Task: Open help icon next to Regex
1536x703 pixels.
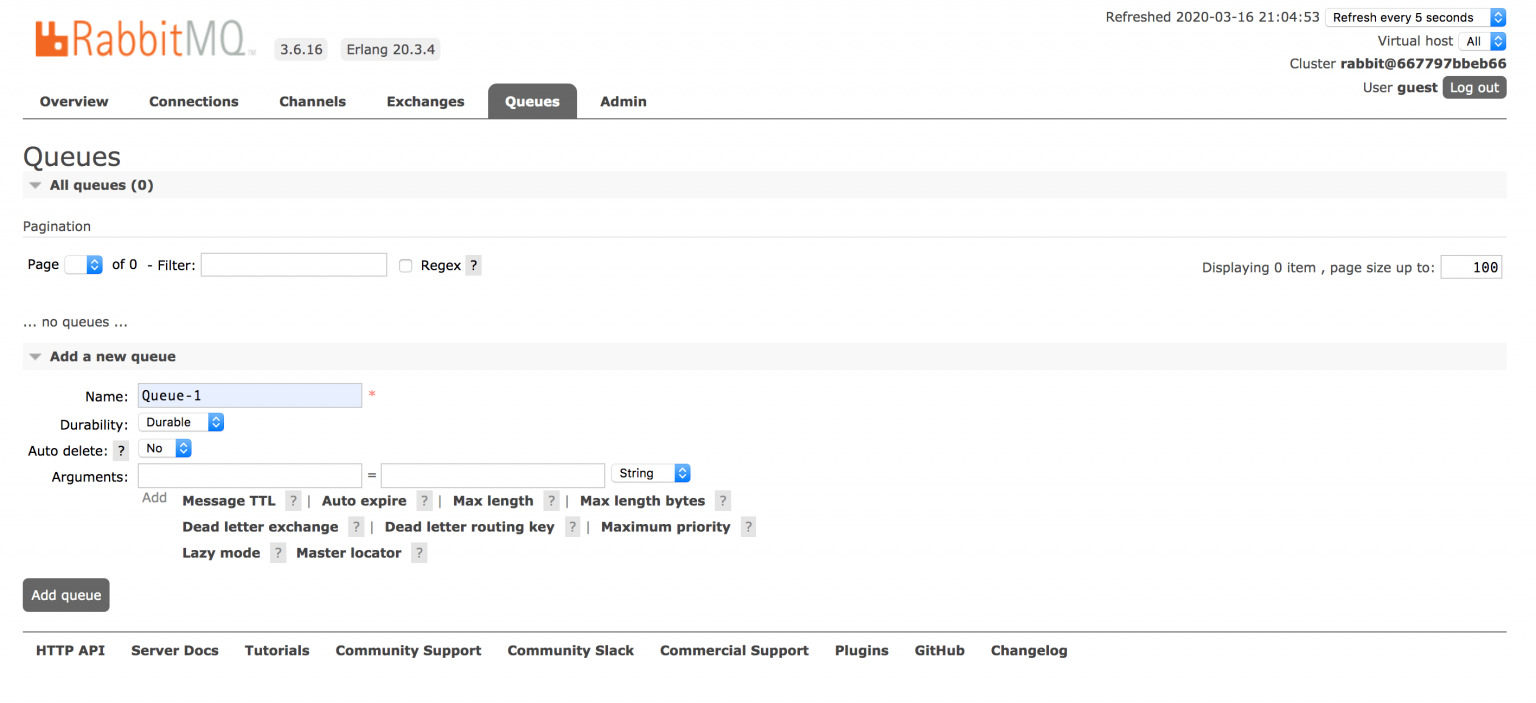Action: point(474,266)
